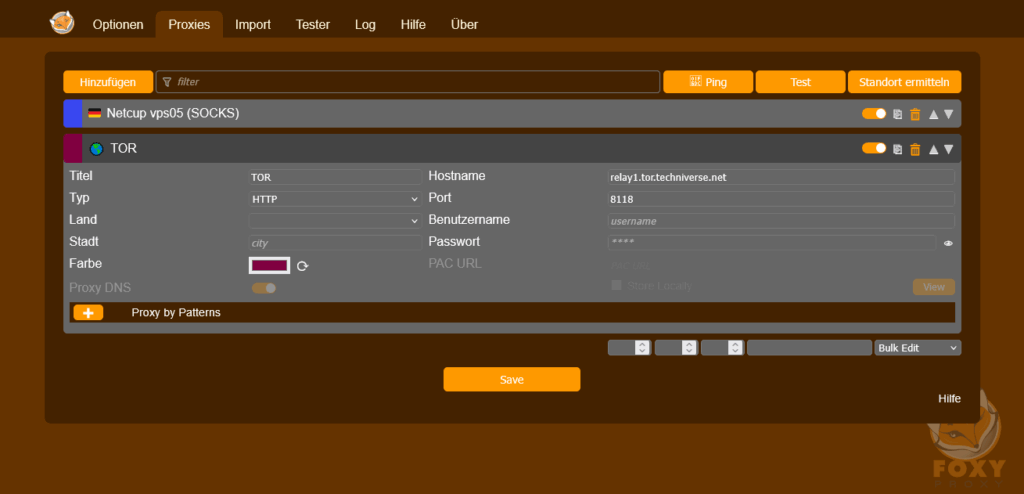
Task: Click the Passwort input field
Action: coord(772,242)
